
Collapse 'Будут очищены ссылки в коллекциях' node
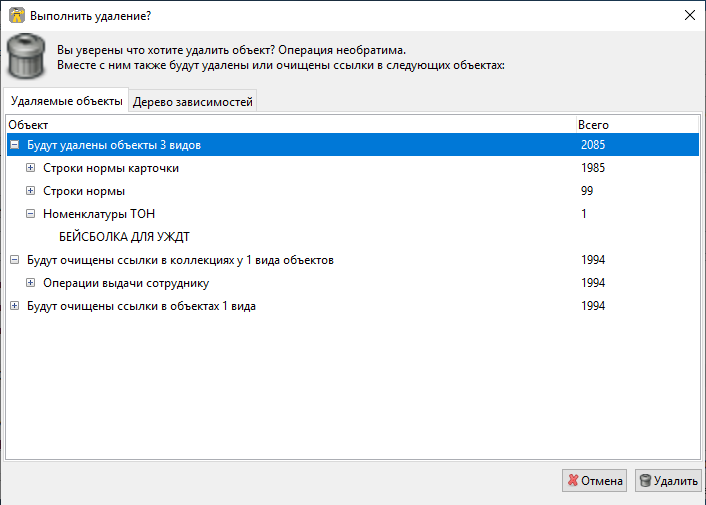coord(14,260)
